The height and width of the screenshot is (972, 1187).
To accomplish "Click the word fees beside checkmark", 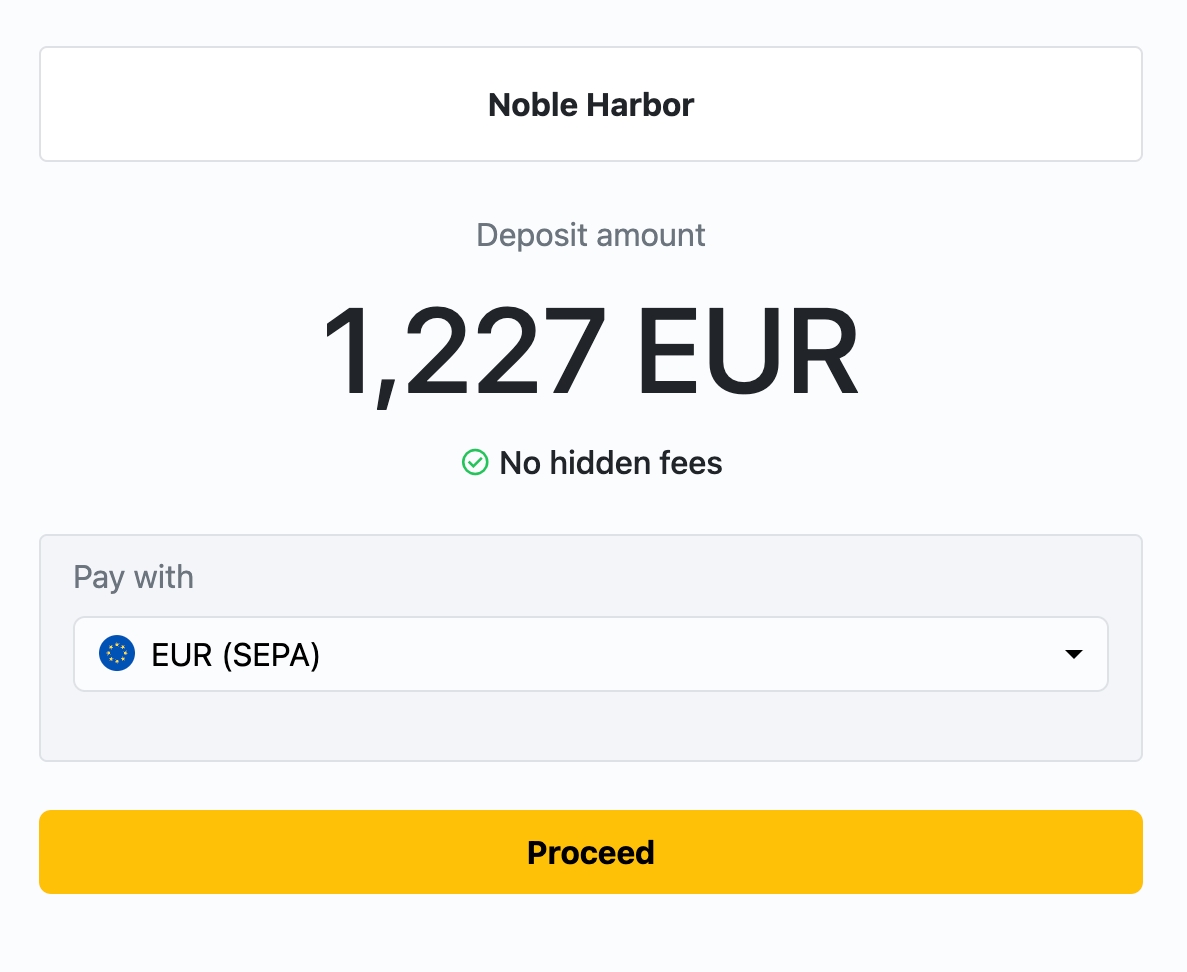I will coord(685,464).
